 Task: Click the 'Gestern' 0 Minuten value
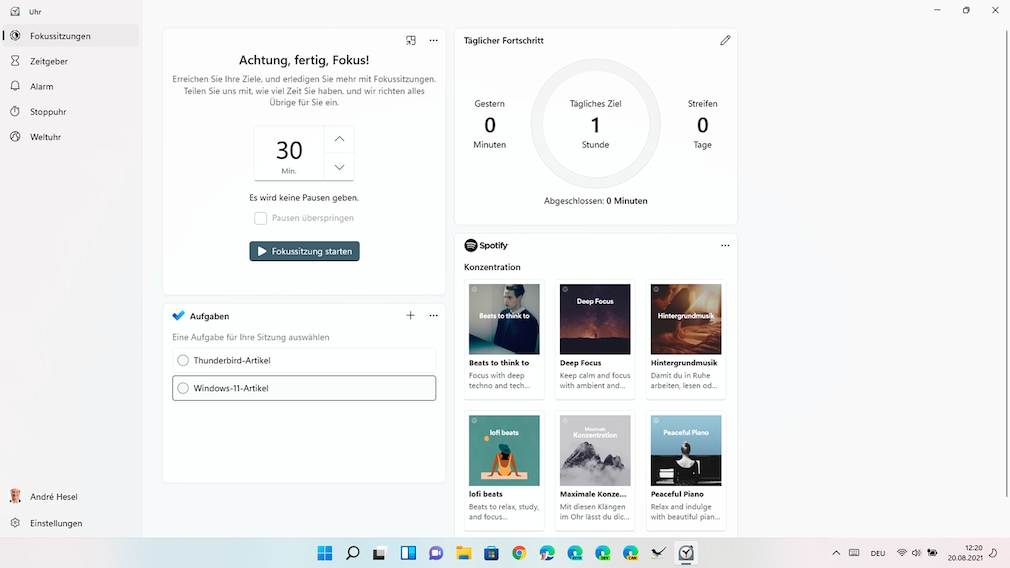point(490,124)
